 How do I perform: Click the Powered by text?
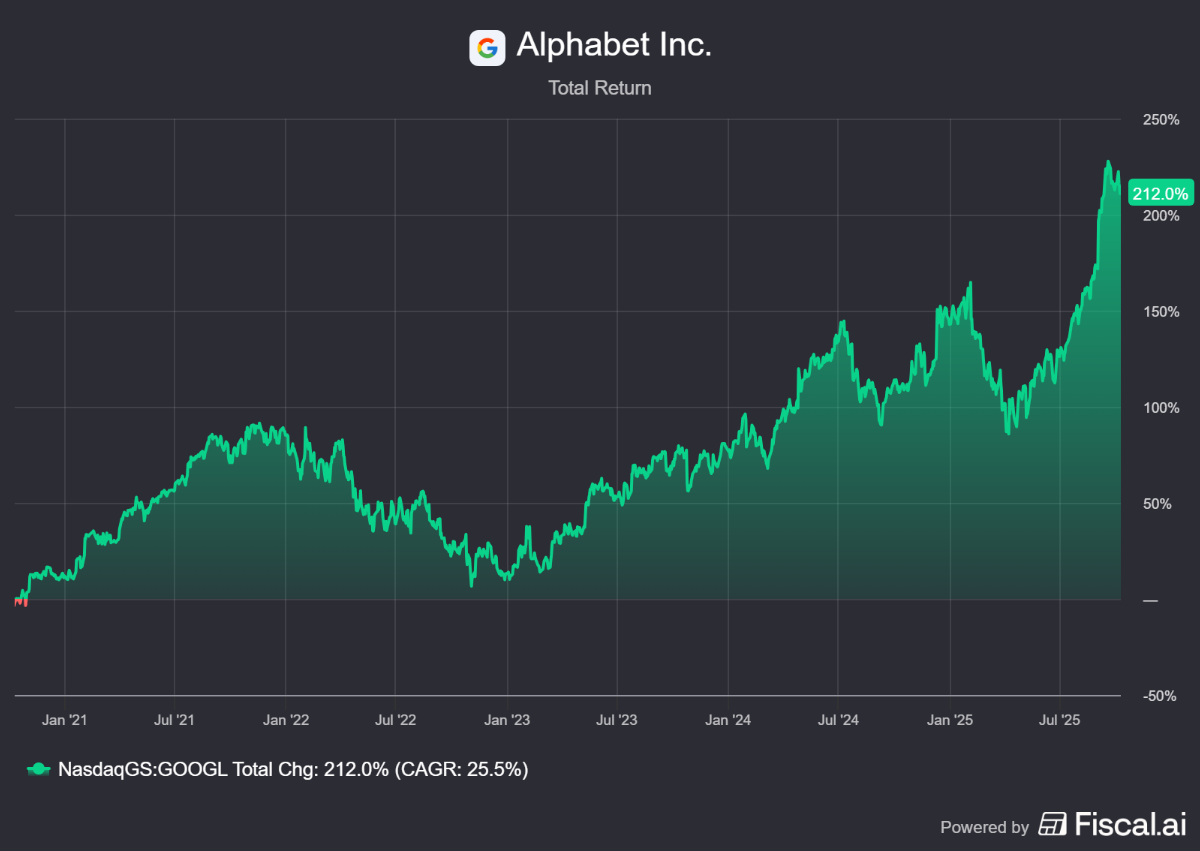pyautogui.click(x=984, y=827)
